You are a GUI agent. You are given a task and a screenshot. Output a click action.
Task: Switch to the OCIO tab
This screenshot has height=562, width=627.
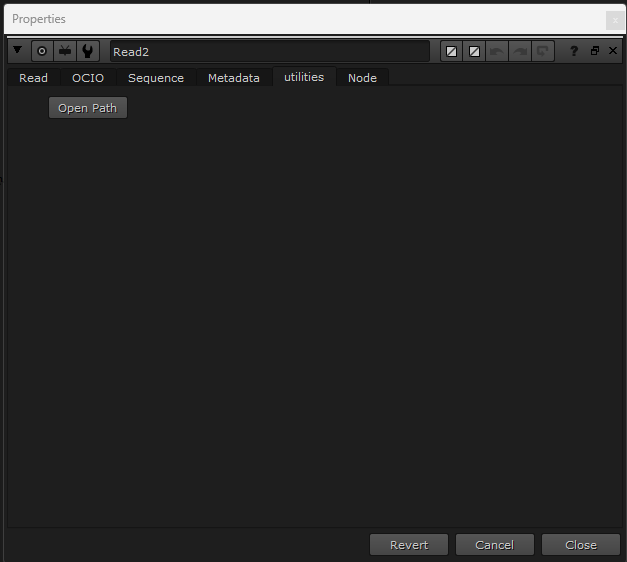[88, 78]
